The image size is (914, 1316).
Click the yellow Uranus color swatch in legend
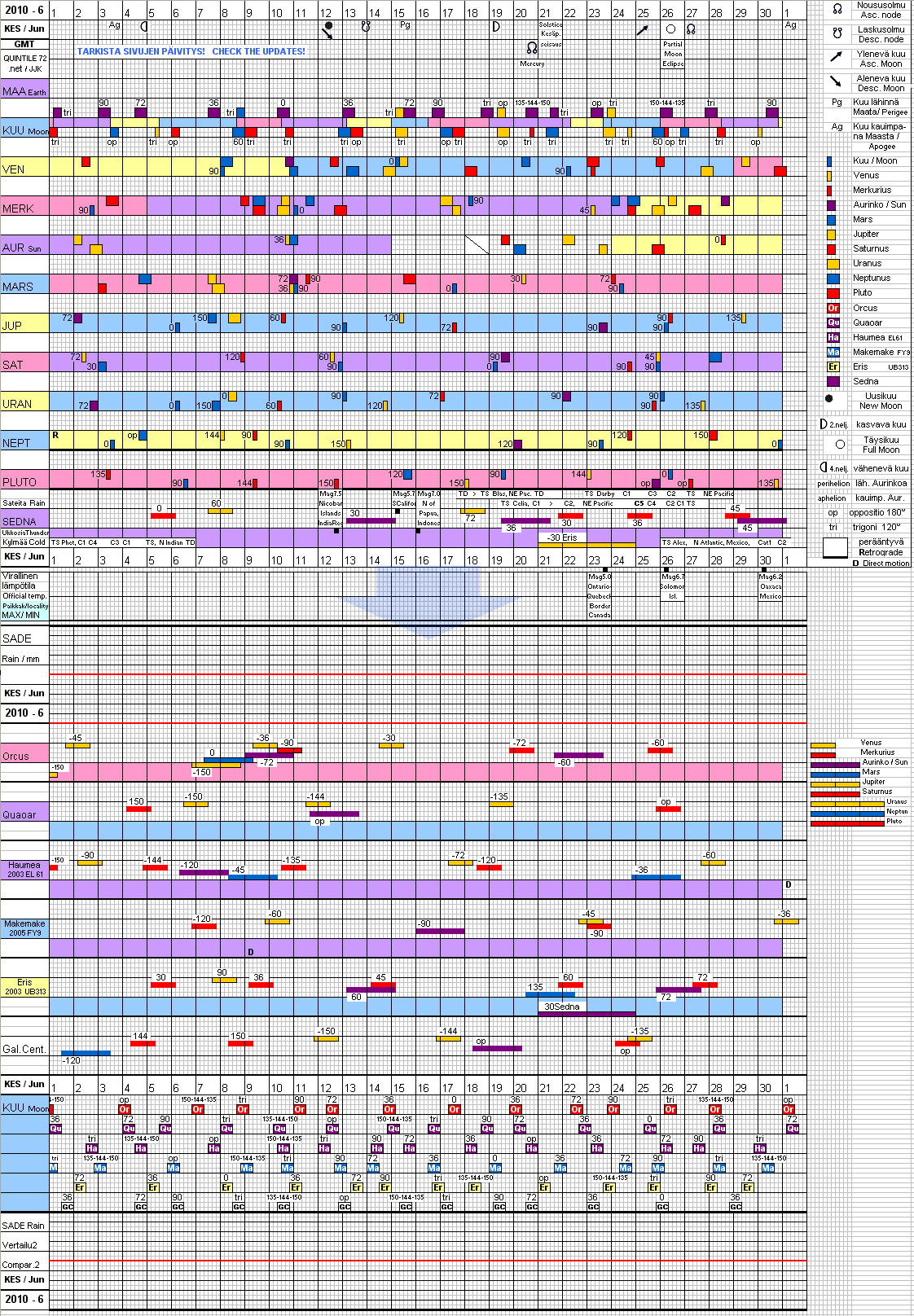(x=833, y=264)
